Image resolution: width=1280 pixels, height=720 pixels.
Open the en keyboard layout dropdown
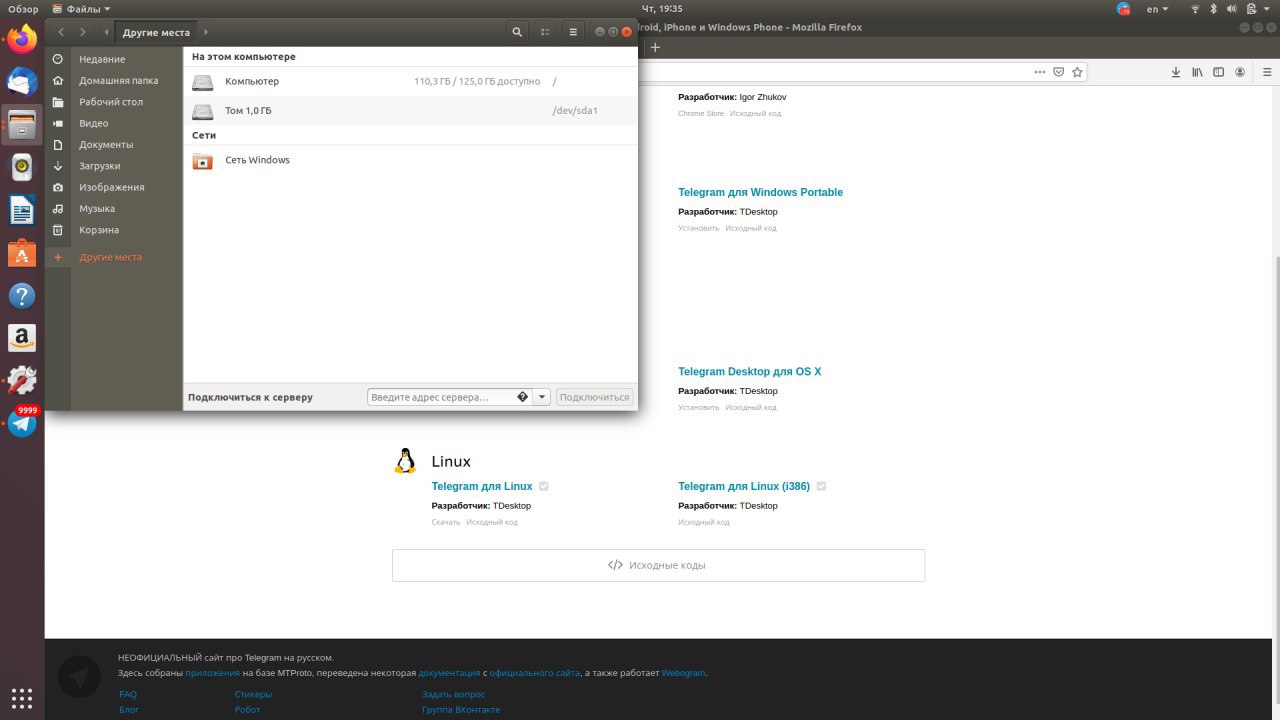[1157, 9]
